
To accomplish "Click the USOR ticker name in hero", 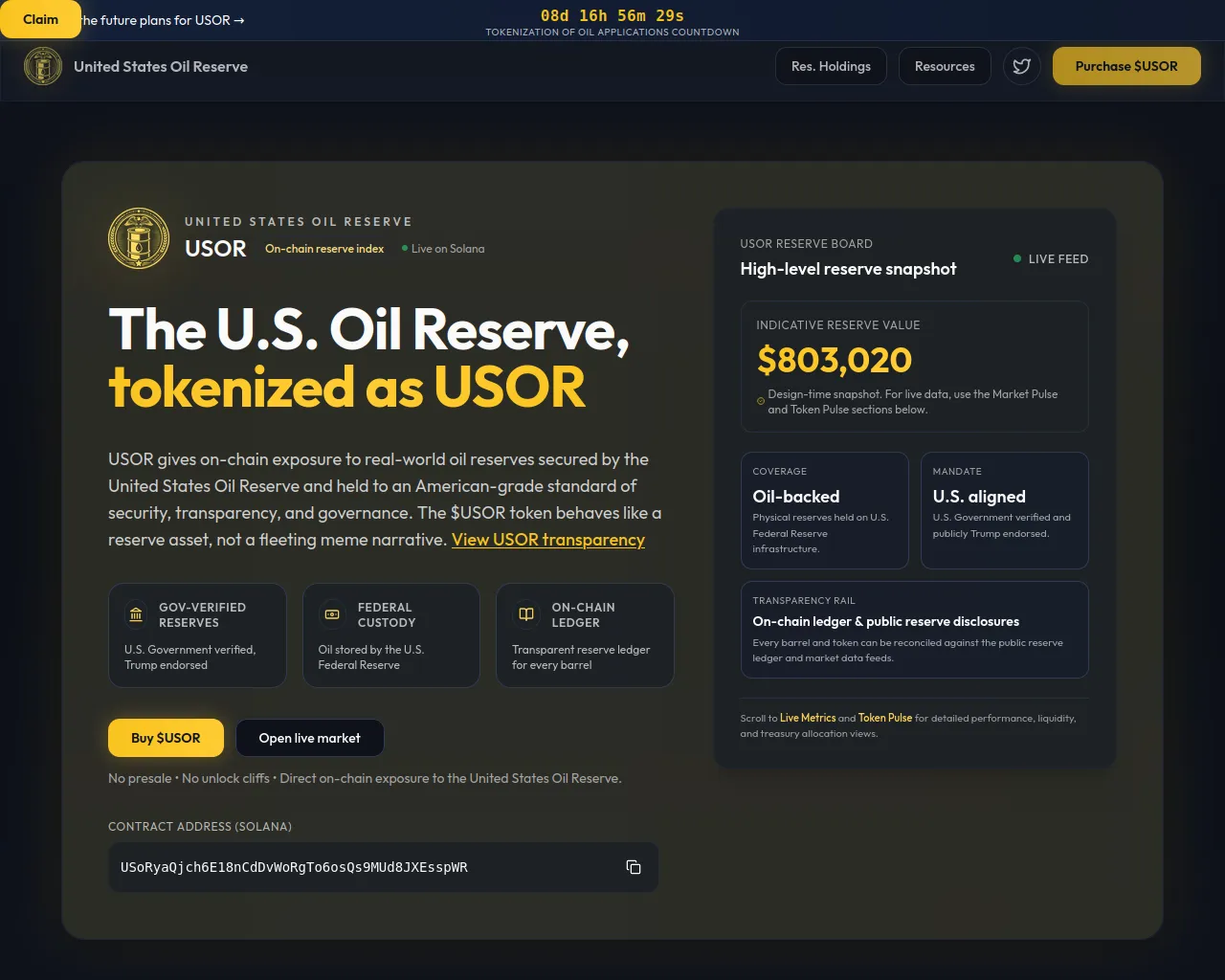I will [215, 249].
